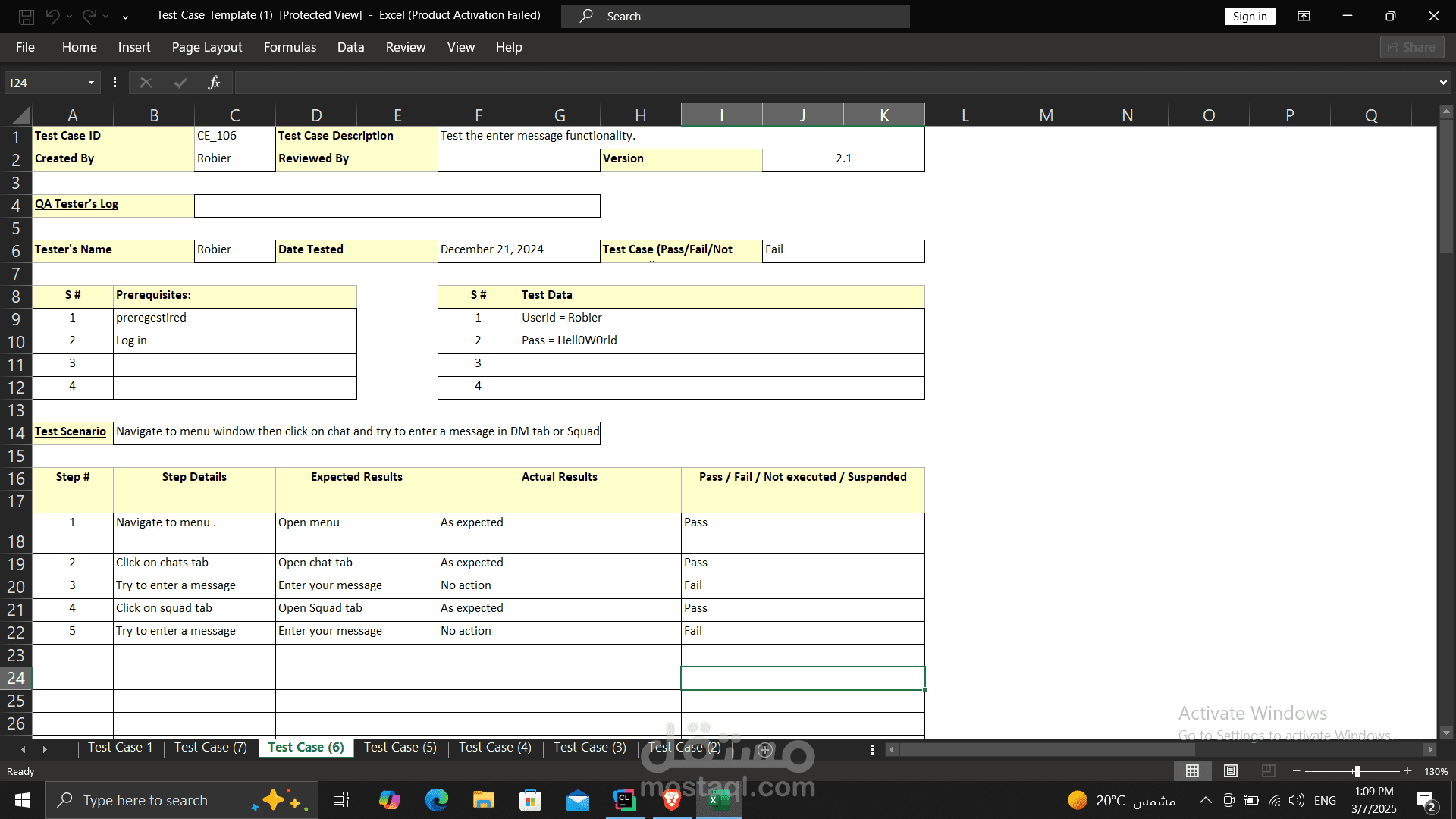Click the Test Scenario label cell

pyautogui.click(x=73, y=432)
